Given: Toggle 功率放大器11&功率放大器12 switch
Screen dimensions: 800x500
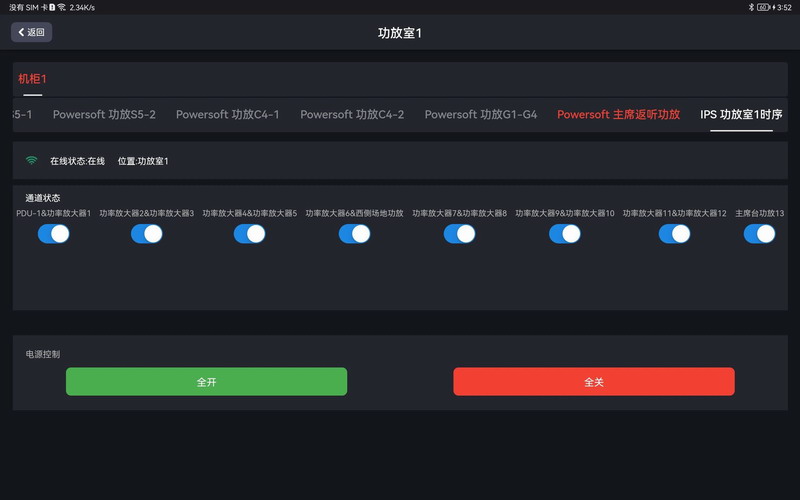Looking at the screenshot, I should 674,234.
